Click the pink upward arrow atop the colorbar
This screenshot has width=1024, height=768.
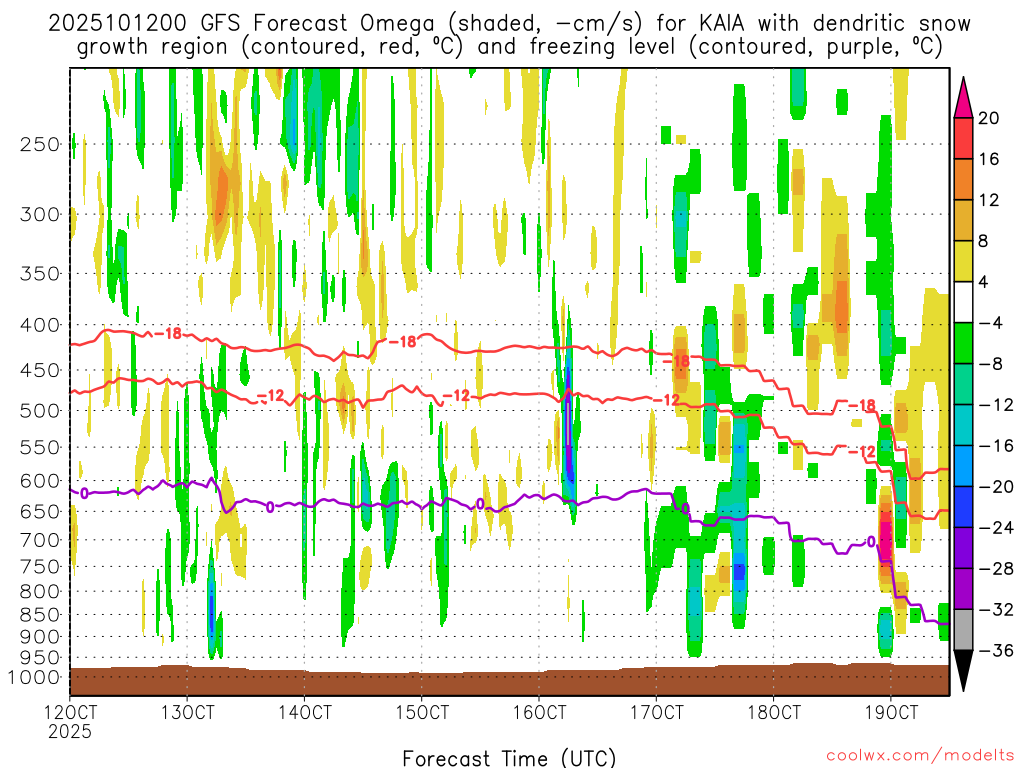pyautogui.click(x=963, y=97)
